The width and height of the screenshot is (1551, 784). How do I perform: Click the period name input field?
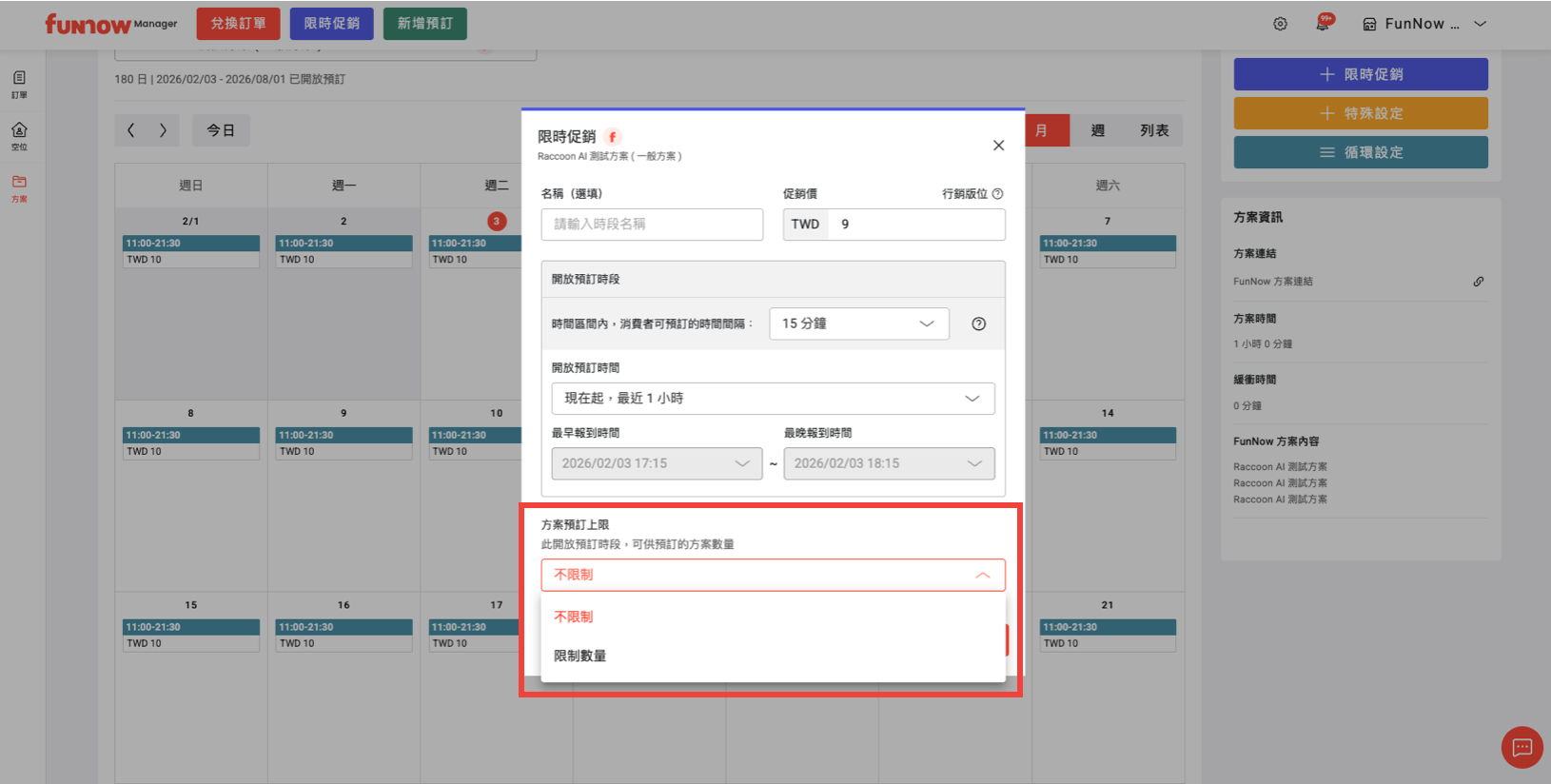652,225
